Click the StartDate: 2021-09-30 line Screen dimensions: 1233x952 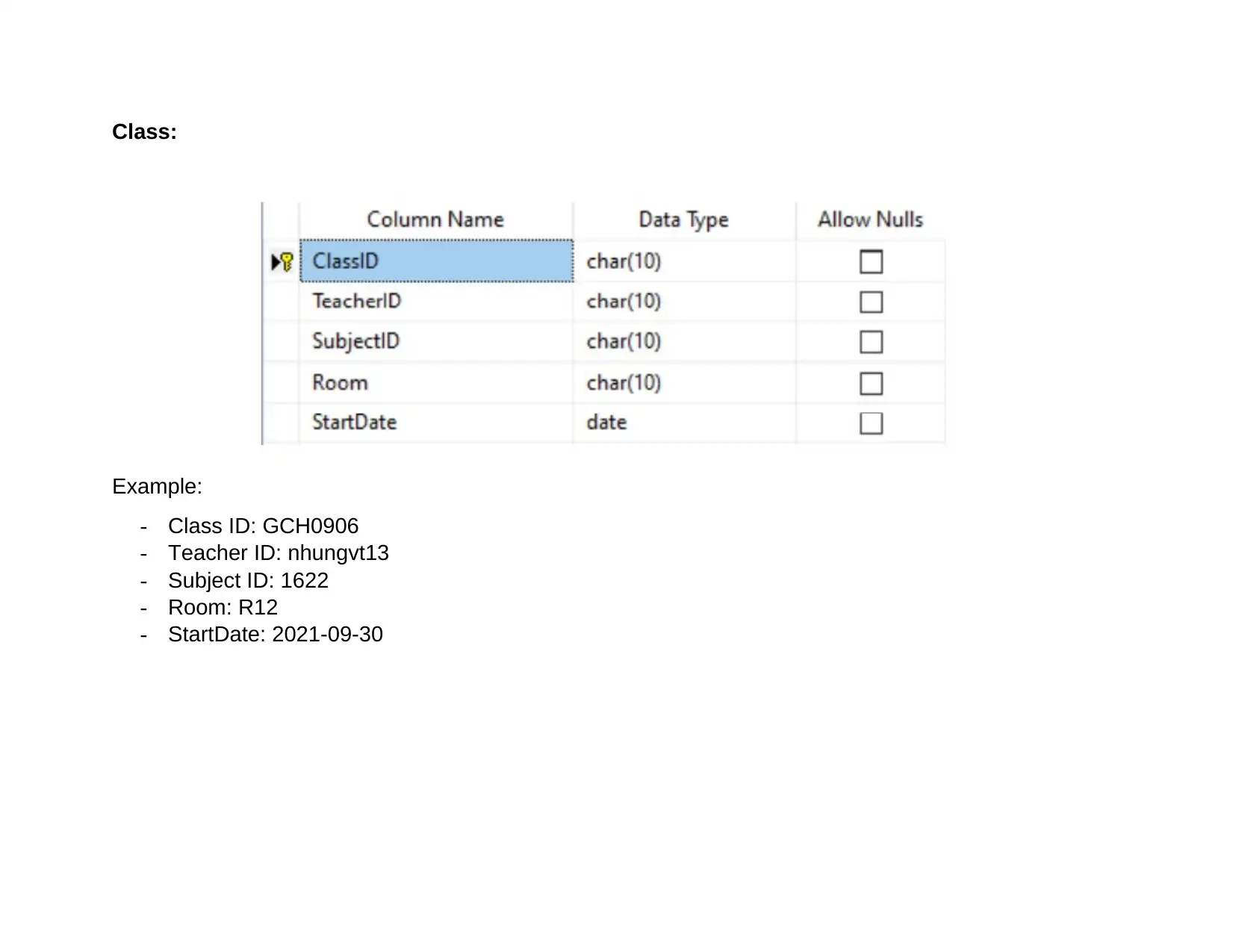pos(275,635)
